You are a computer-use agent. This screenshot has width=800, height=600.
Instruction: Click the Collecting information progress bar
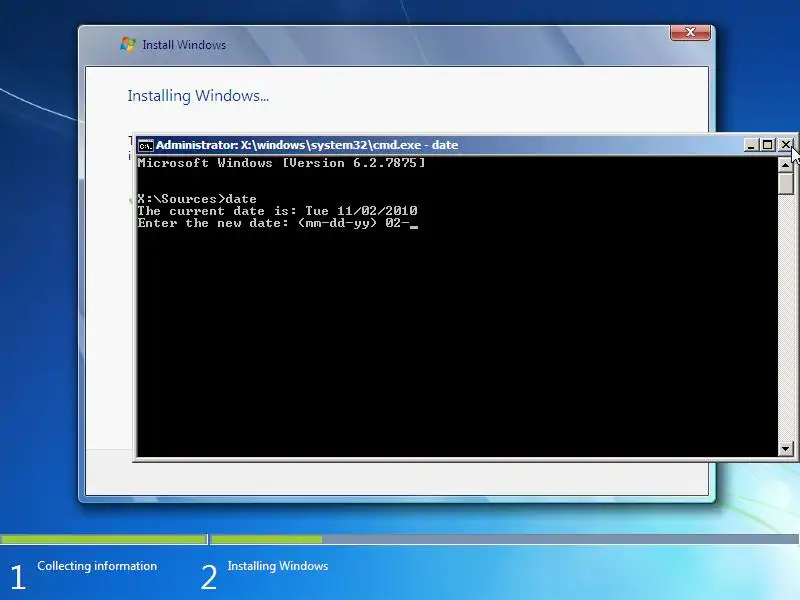pos(104,539)
